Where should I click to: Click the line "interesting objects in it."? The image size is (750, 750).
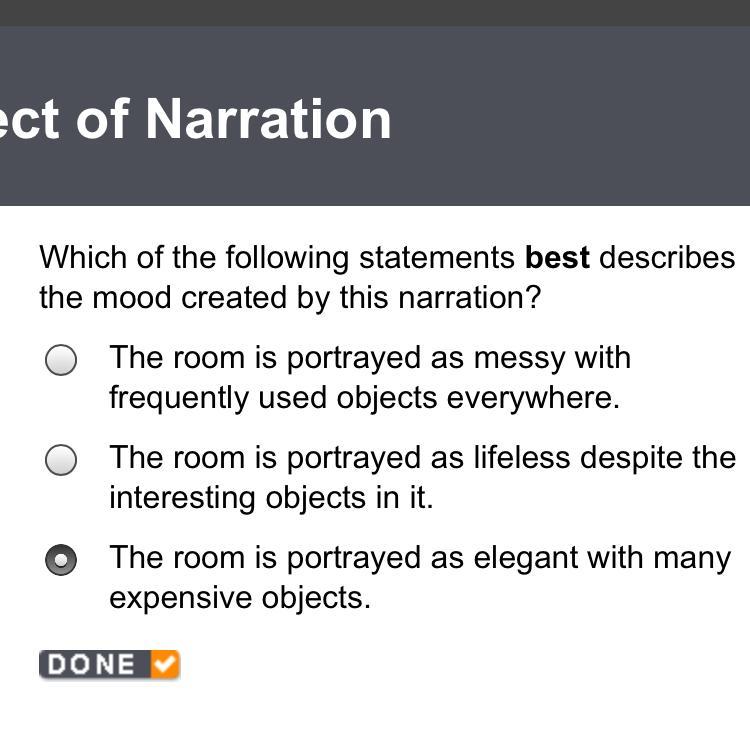(x=271, y=498)
